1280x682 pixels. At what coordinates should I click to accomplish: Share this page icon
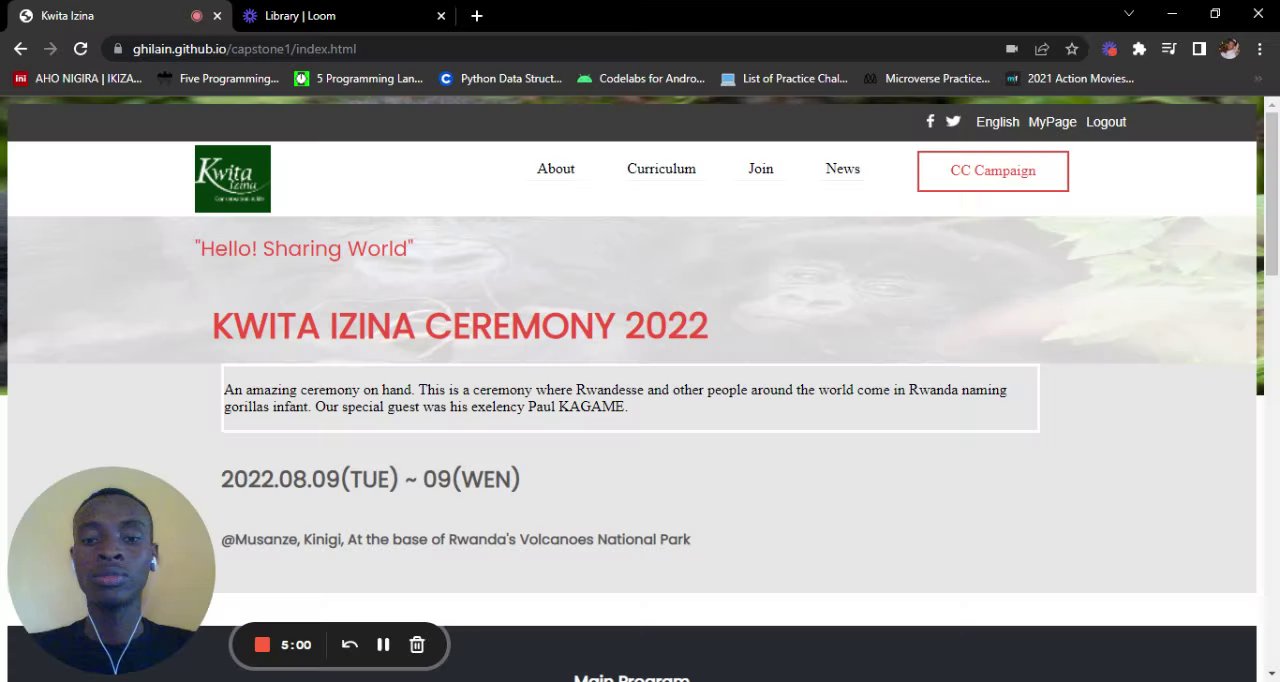1042,48
